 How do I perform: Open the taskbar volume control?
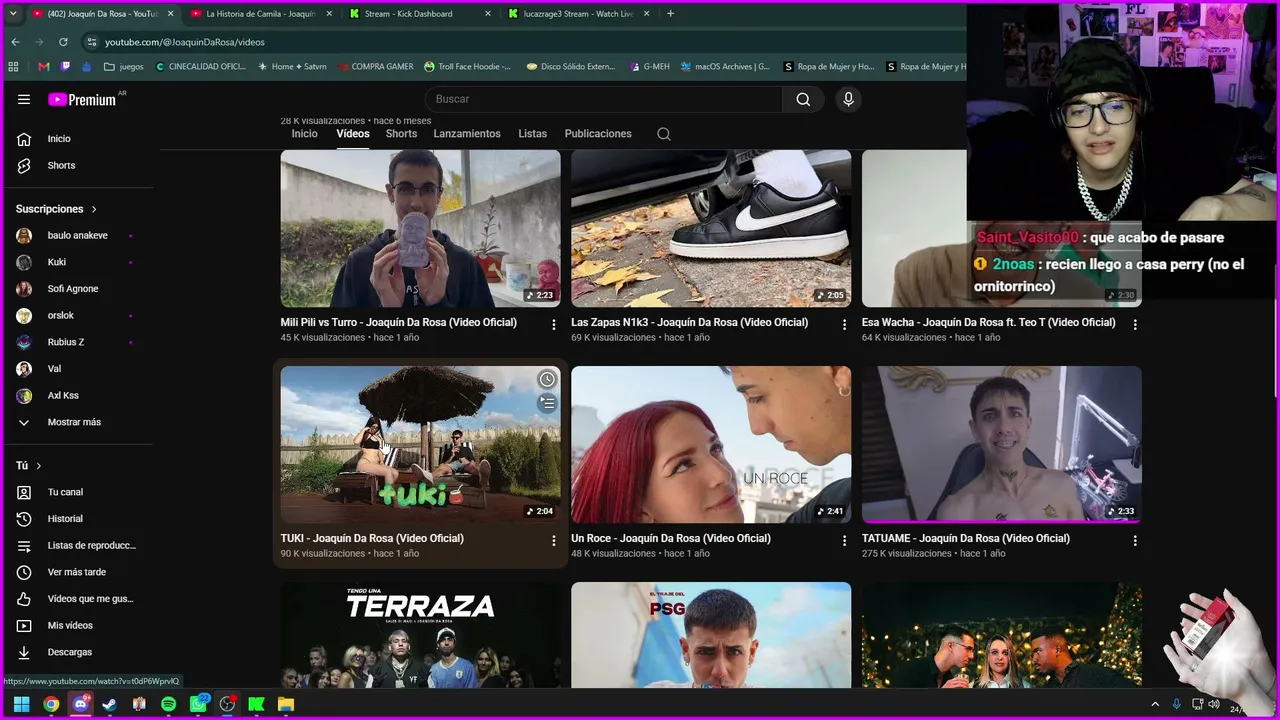point(1213,704)
